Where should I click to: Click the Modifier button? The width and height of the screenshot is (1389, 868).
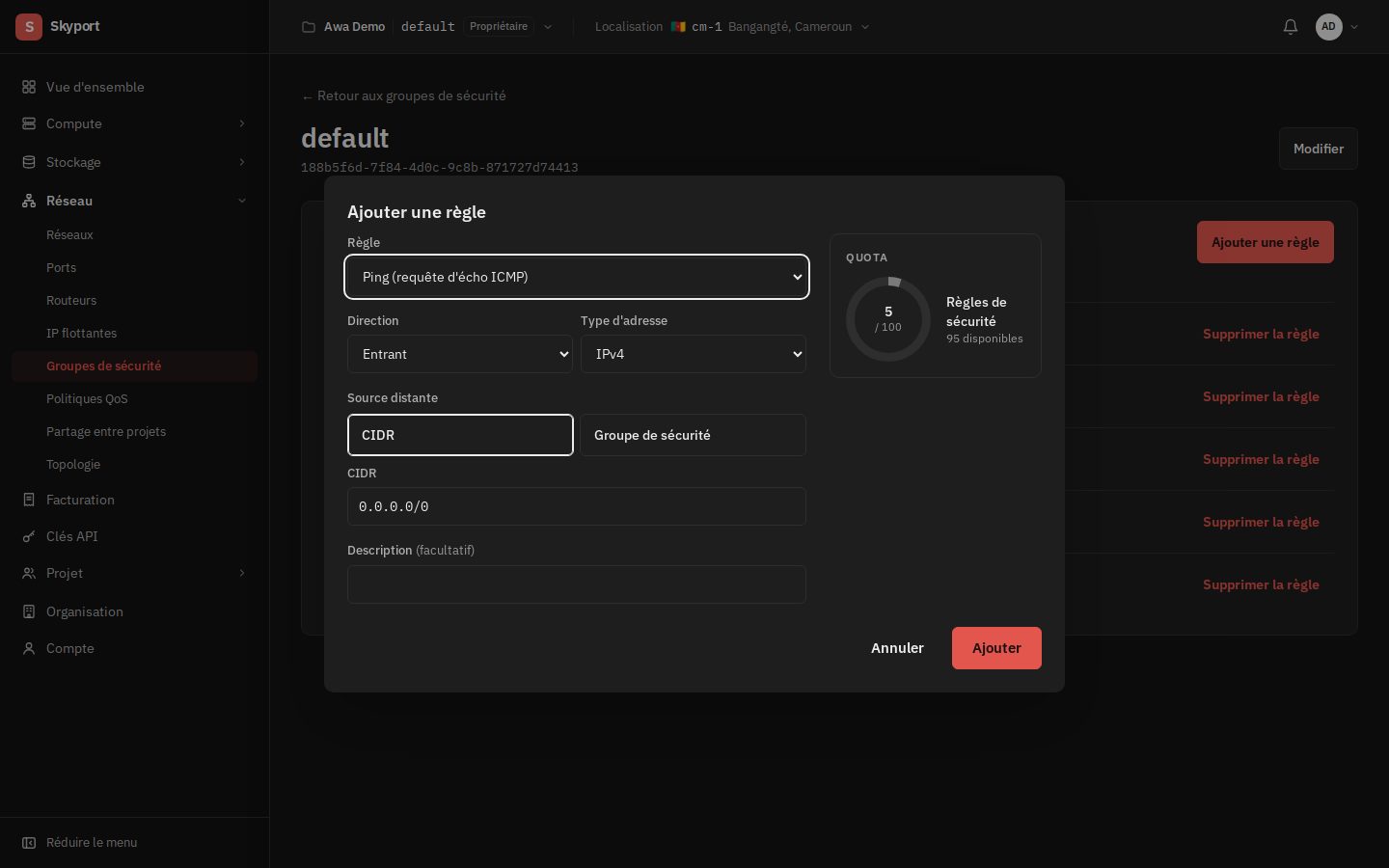tap(1319, 149)
